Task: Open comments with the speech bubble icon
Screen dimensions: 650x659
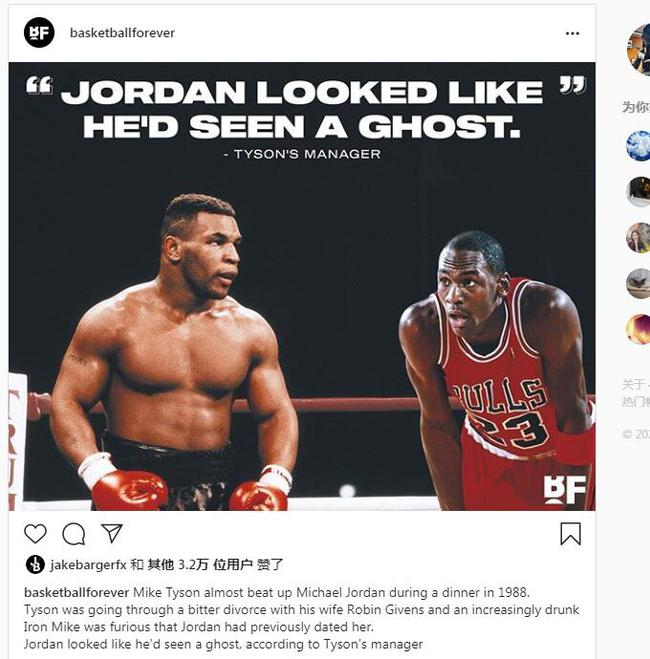Action: 74,534
